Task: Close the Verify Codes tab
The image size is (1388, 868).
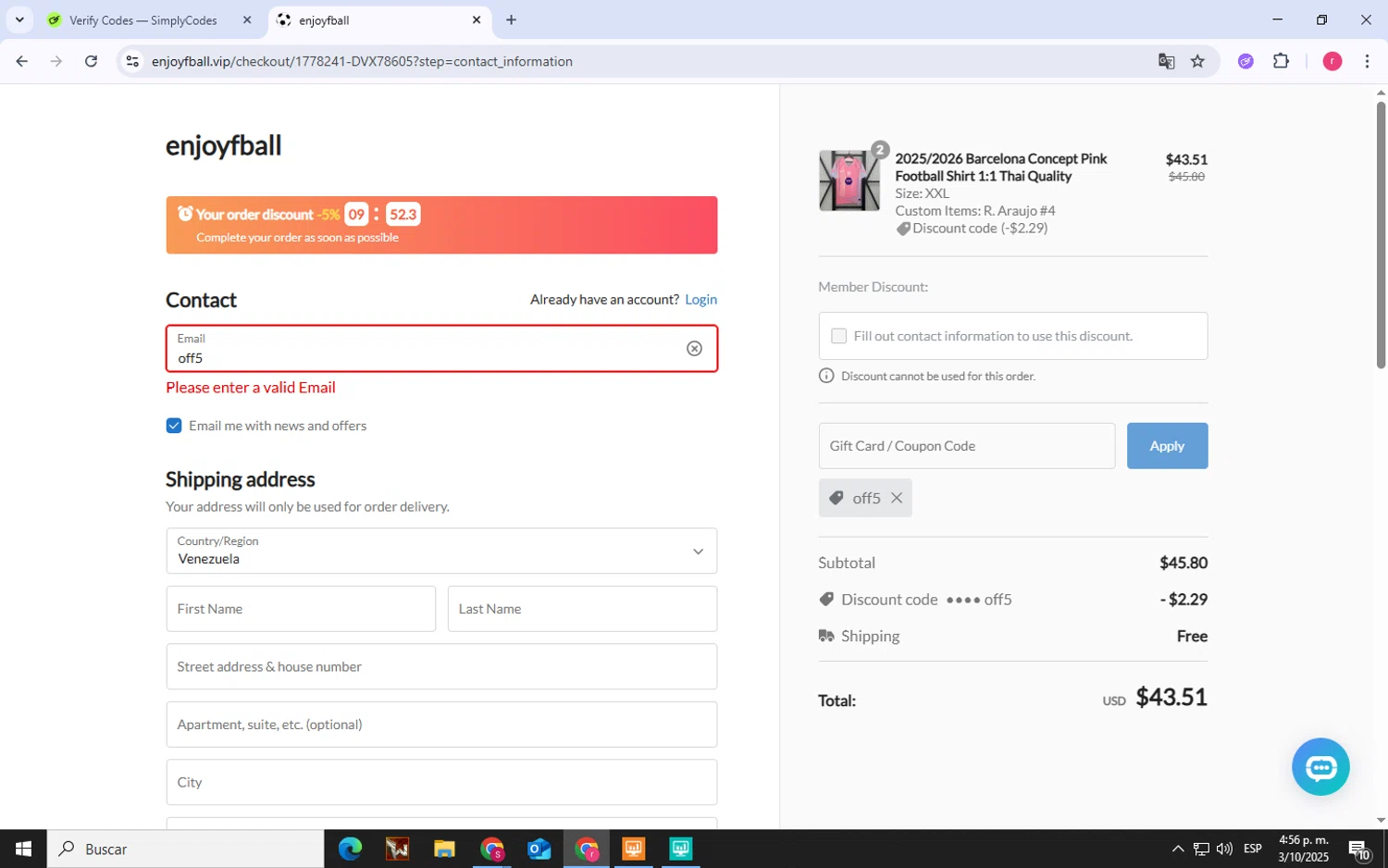Action: pyautogui.click(x=247, y=19)
